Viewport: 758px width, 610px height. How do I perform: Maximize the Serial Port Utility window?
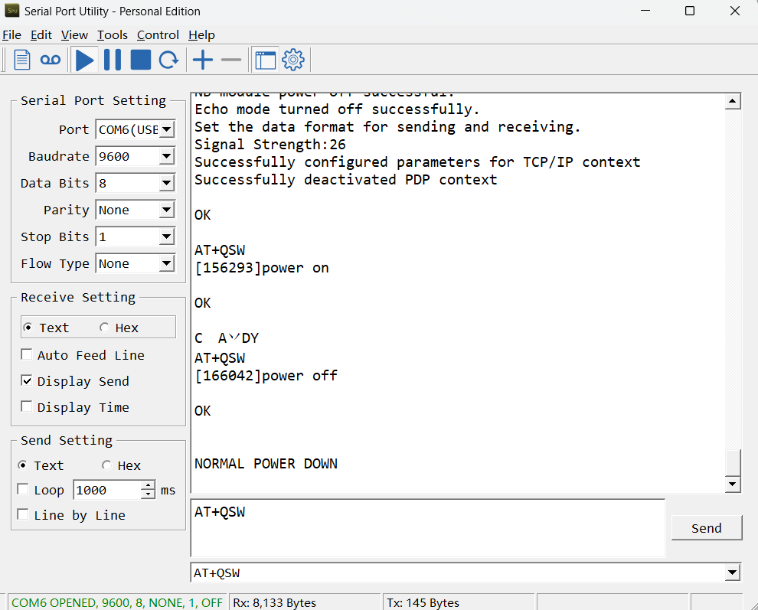pos(690,11)
